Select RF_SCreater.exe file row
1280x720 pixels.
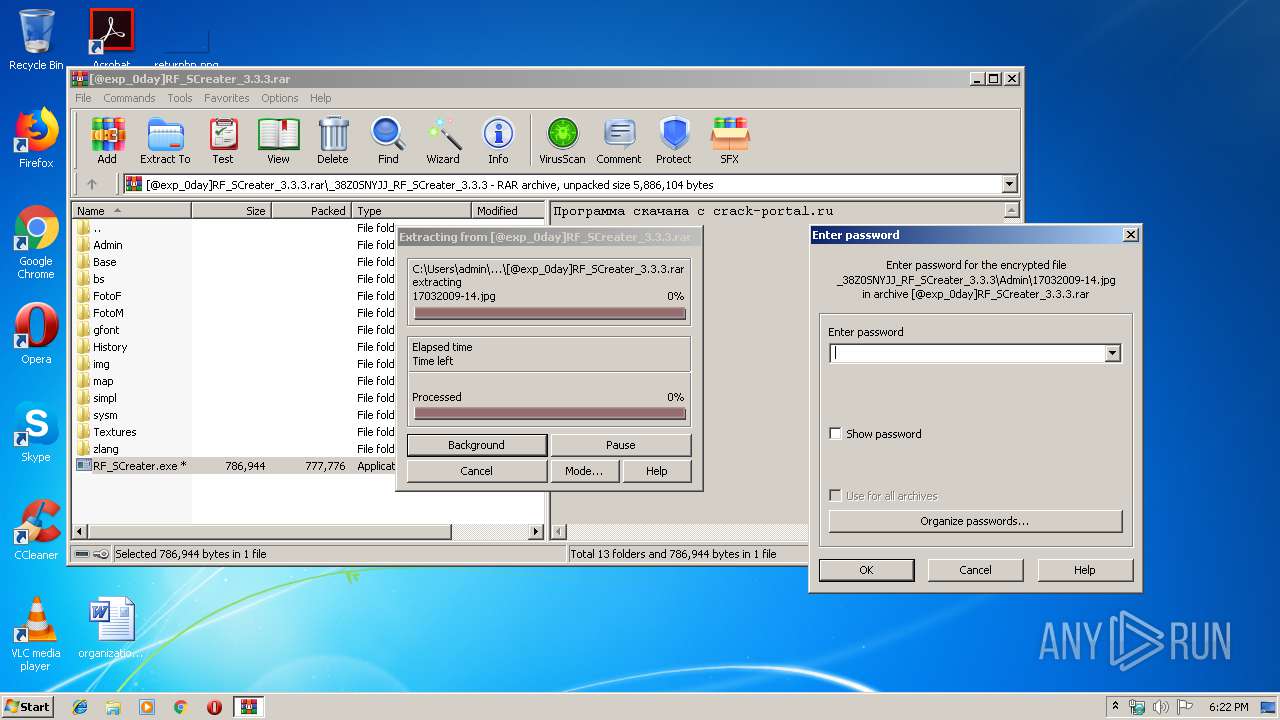(x=235, y=466)
